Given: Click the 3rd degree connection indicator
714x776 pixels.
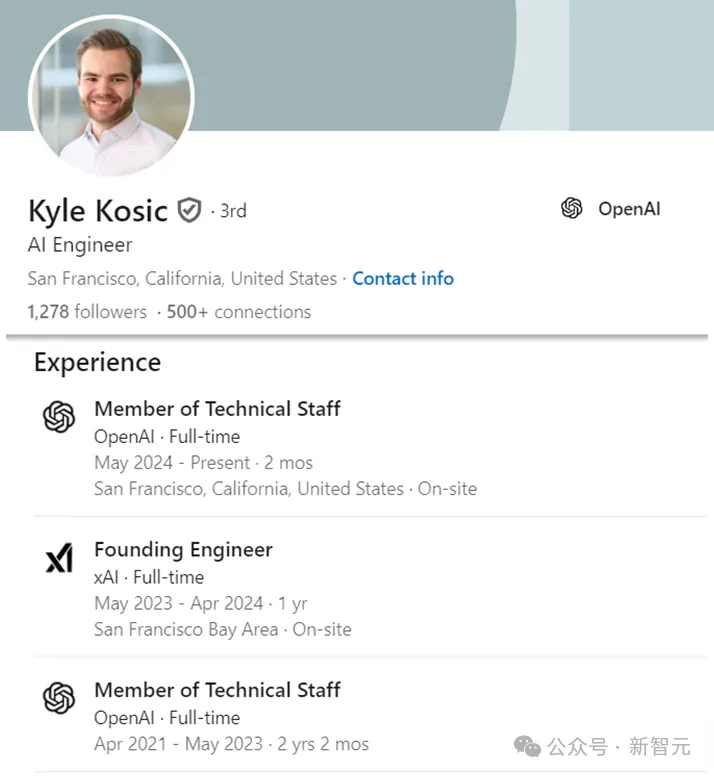Looking at the screenshot, I should coord(233,211).
